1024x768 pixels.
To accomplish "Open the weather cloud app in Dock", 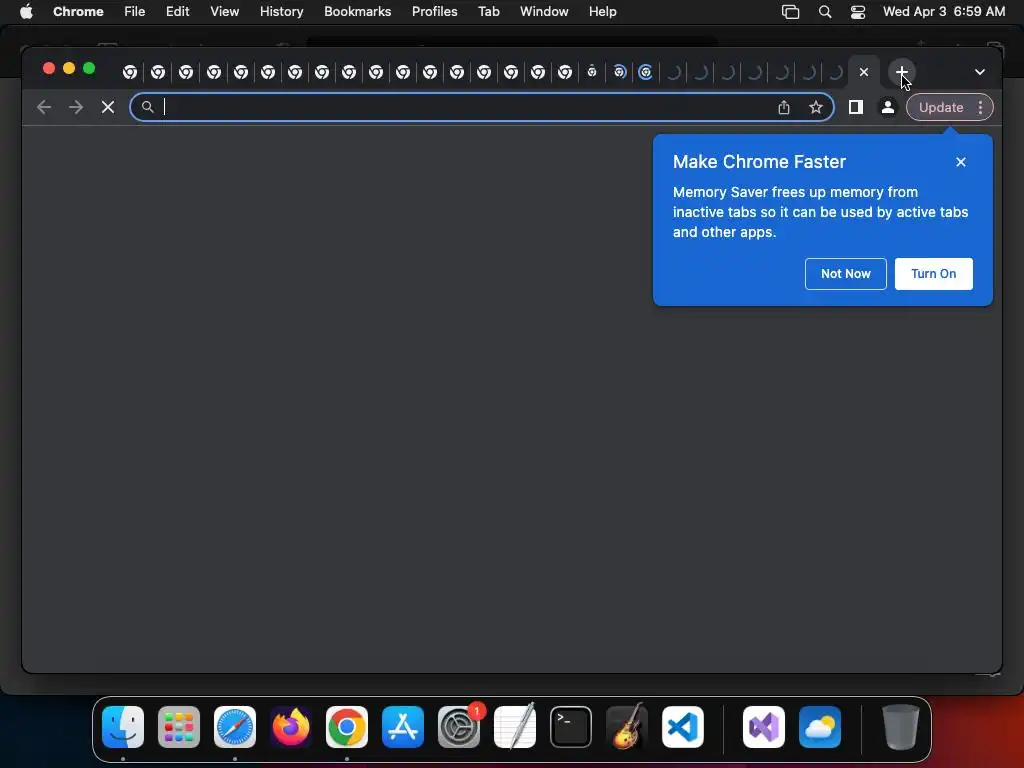I will tap(820, 727).
